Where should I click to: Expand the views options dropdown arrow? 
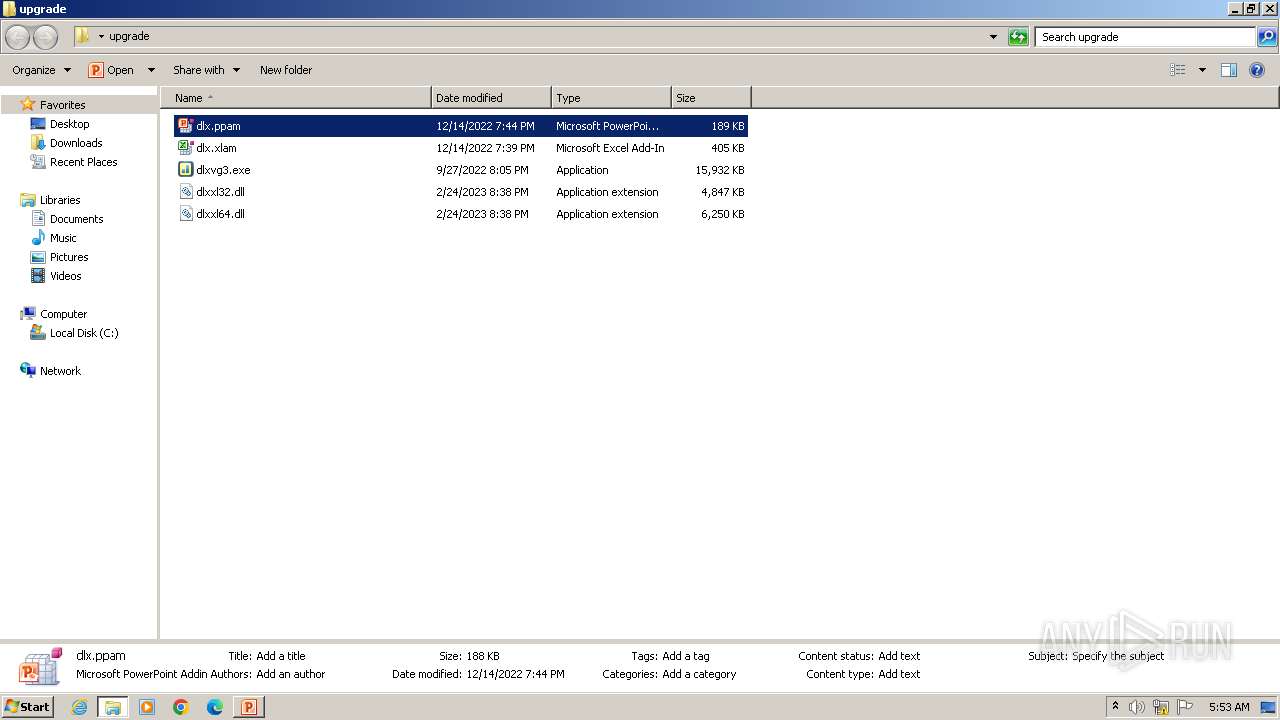coord(1202,70)
